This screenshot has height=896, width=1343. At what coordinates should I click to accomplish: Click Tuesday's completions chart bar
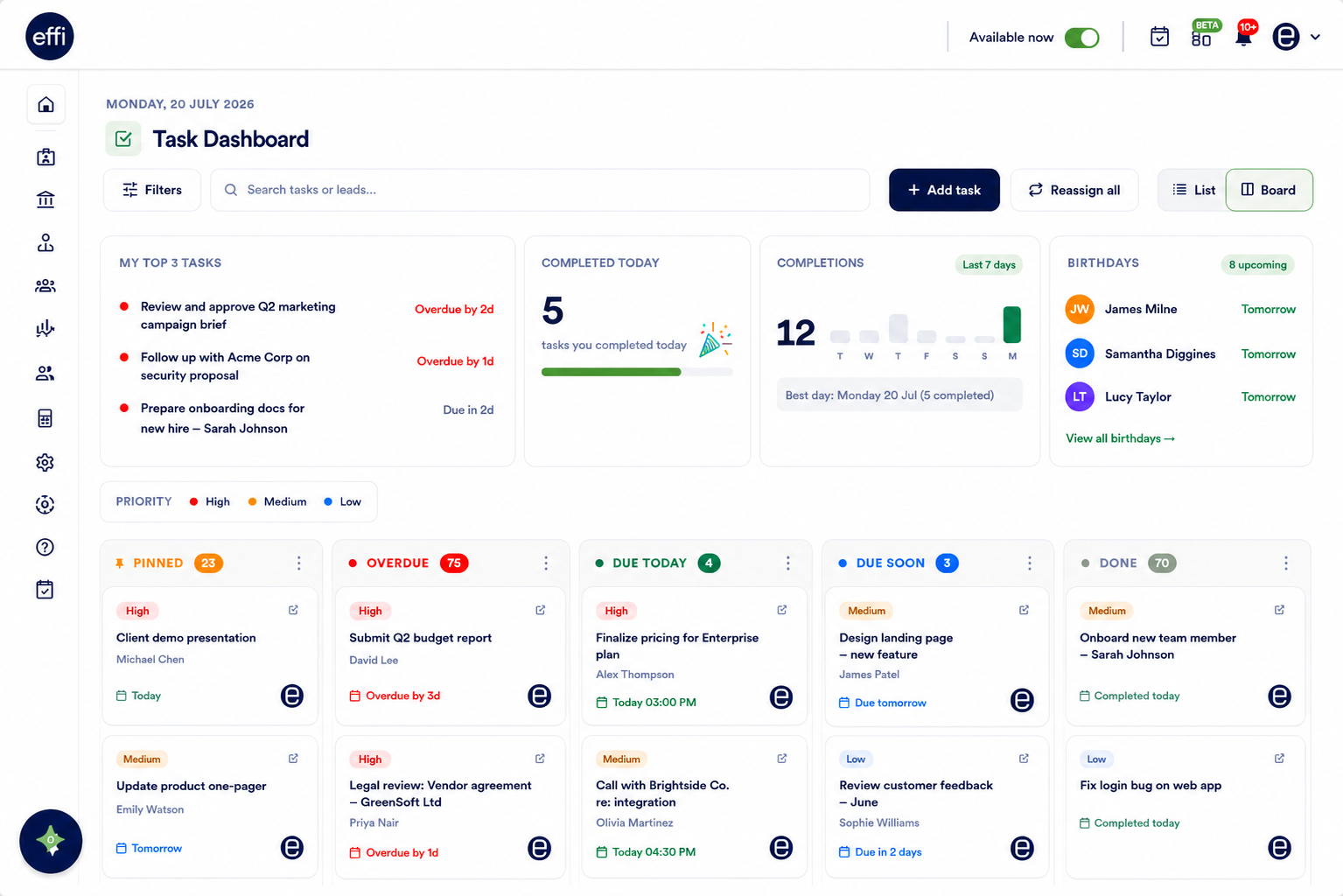pyautogui.click(x=840, y=336)
